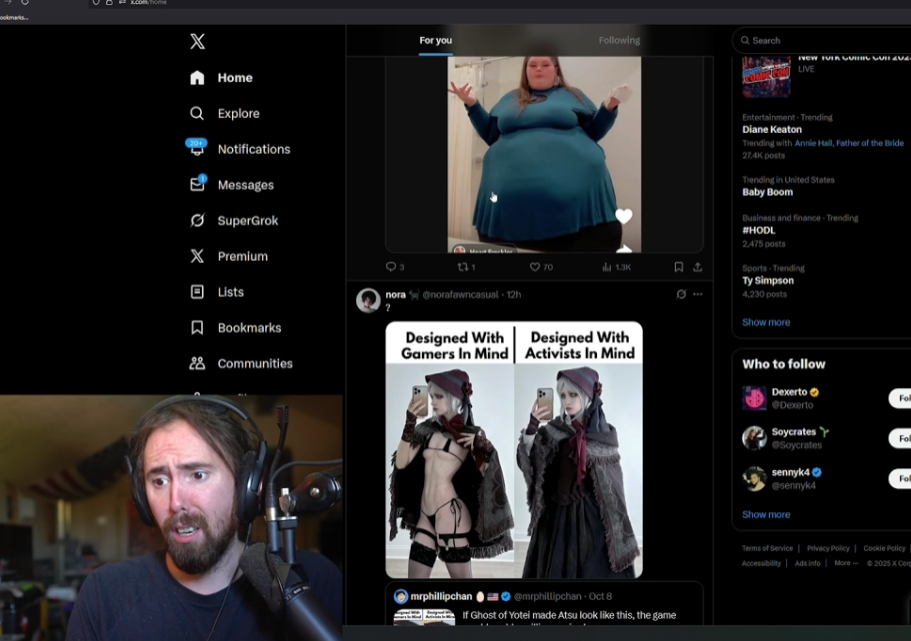This screenshot has height=641, width=911.
Task: Open the more options on nora's post
Action: (x=698, y=294)
